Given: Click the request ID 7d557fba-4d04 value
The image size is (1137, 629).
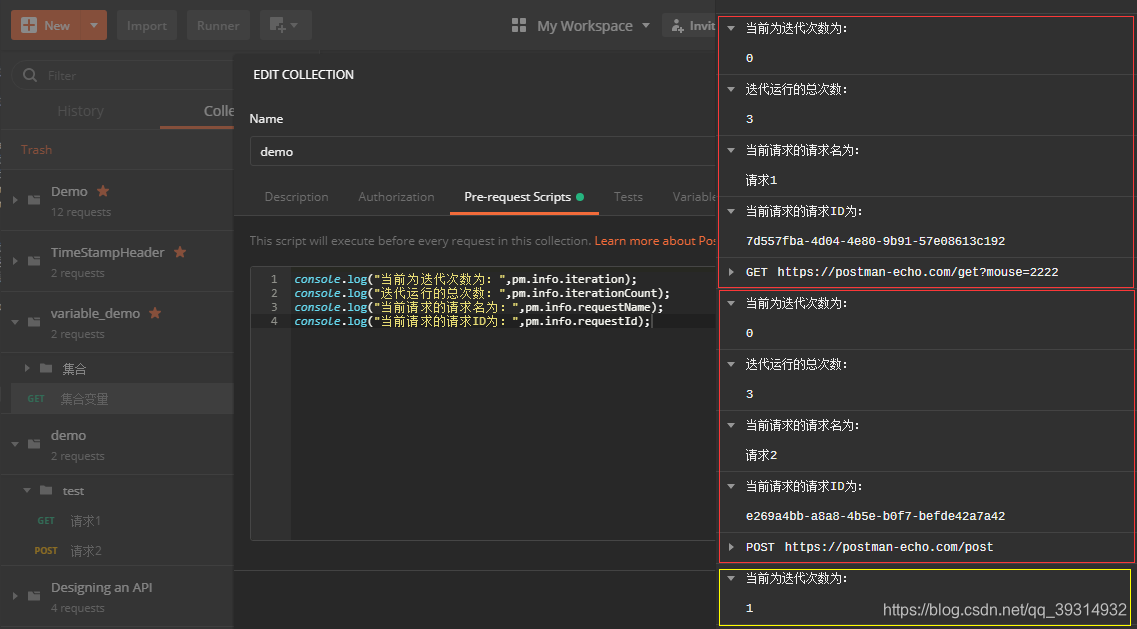Looking at the screenshot, I should 875,241.
